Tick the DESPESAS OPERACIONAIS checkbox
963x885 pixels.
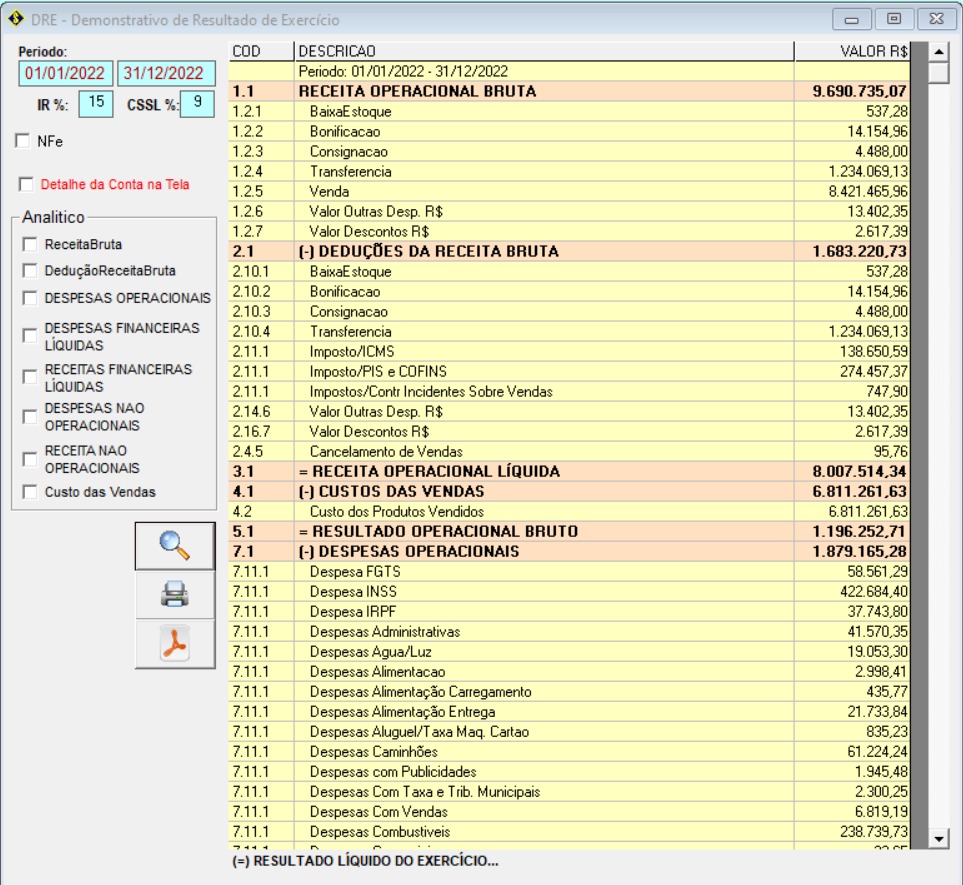30,298
